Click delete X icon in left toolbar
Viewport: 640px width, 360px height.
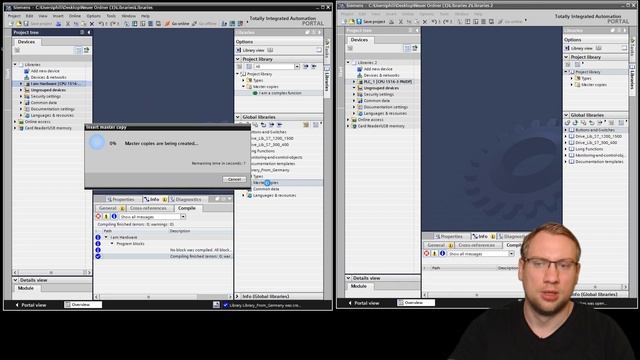[92, 24]
